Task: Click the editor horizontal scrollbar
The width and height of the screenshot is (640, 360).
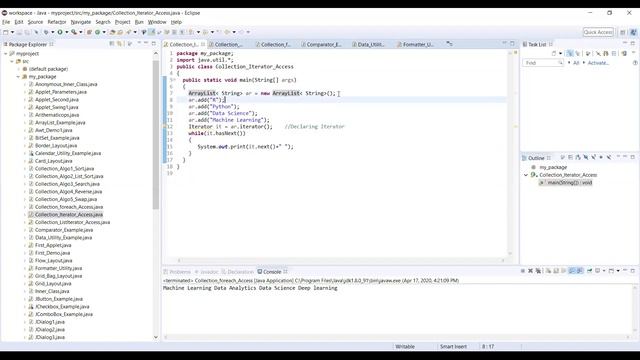Action: (x=341, y=260)
